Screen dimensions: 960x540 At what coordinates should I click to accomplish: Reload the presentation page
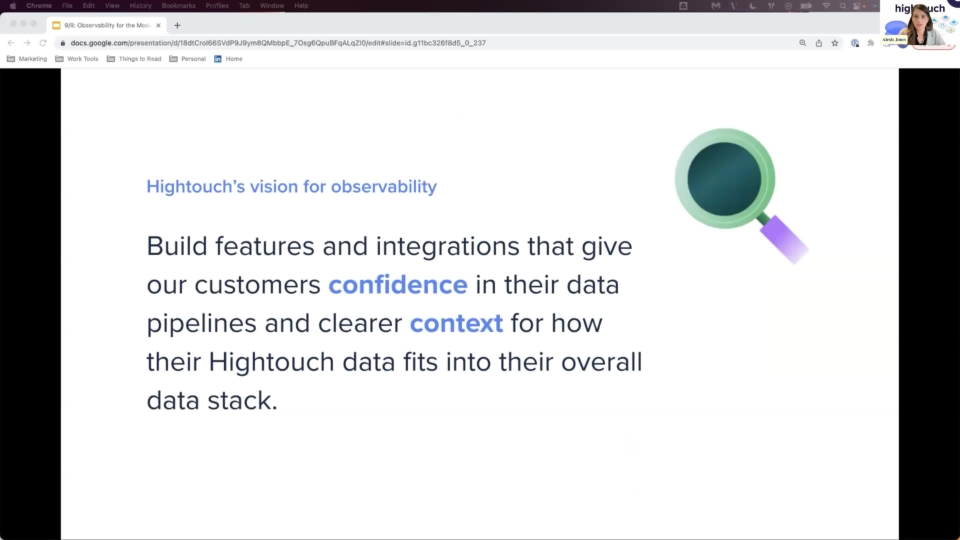click(x=43, y=43)
